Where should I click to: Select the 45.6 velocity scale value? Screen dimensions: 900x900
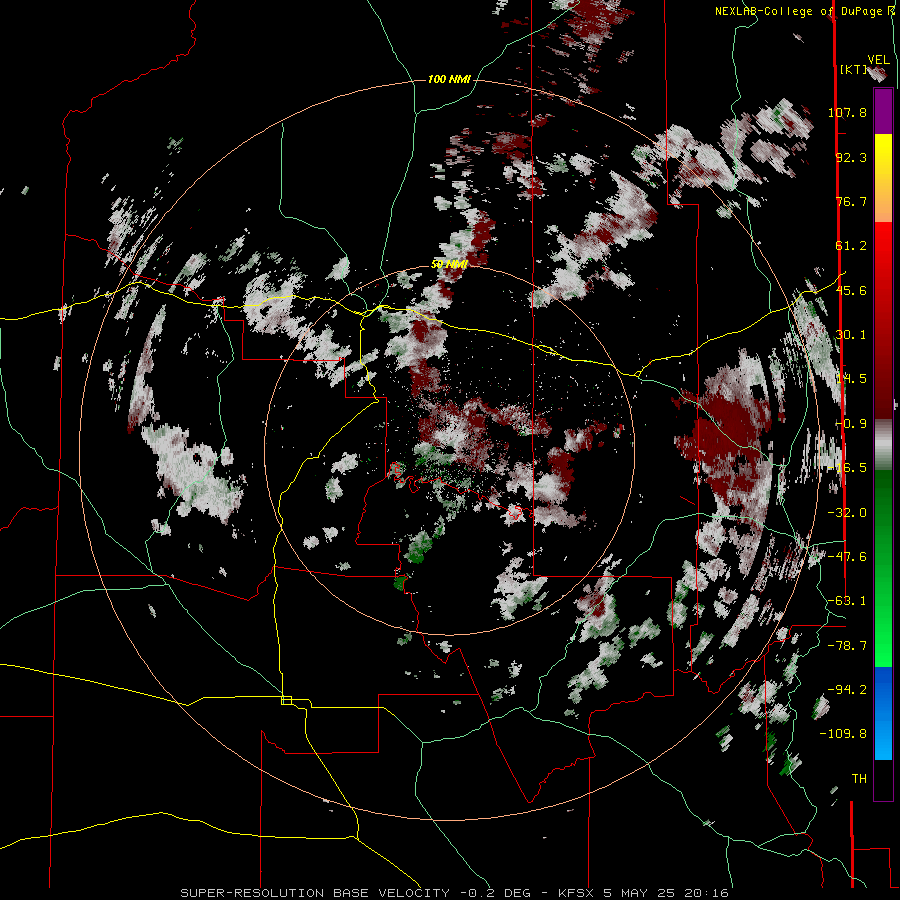coord(851,290)
